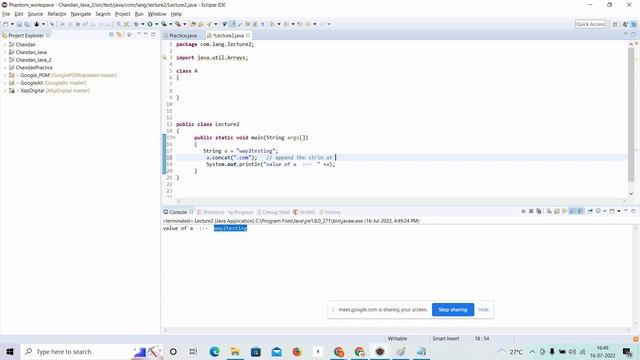This screenshot has width=640, height=360.
Task: Save the current file with Save icon
Action: coord(19,24)
